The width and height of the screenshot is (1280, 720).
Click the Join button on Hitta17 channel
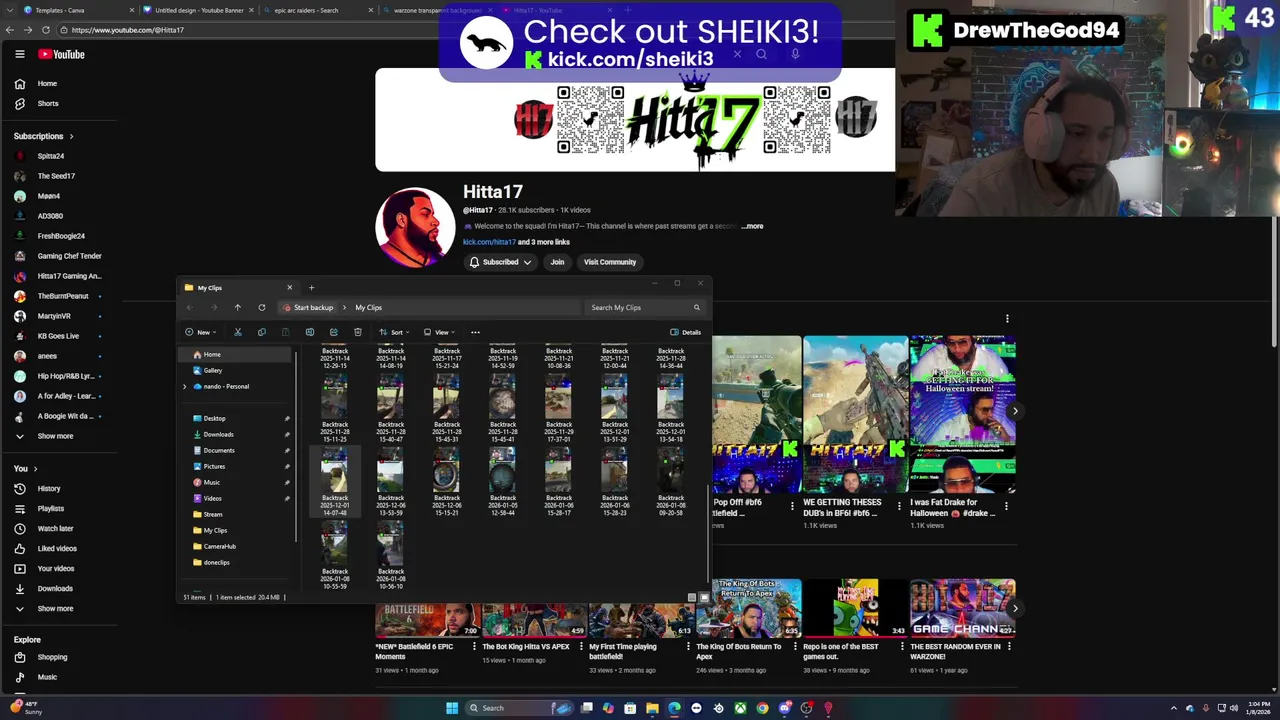click(x=557, y=262)
